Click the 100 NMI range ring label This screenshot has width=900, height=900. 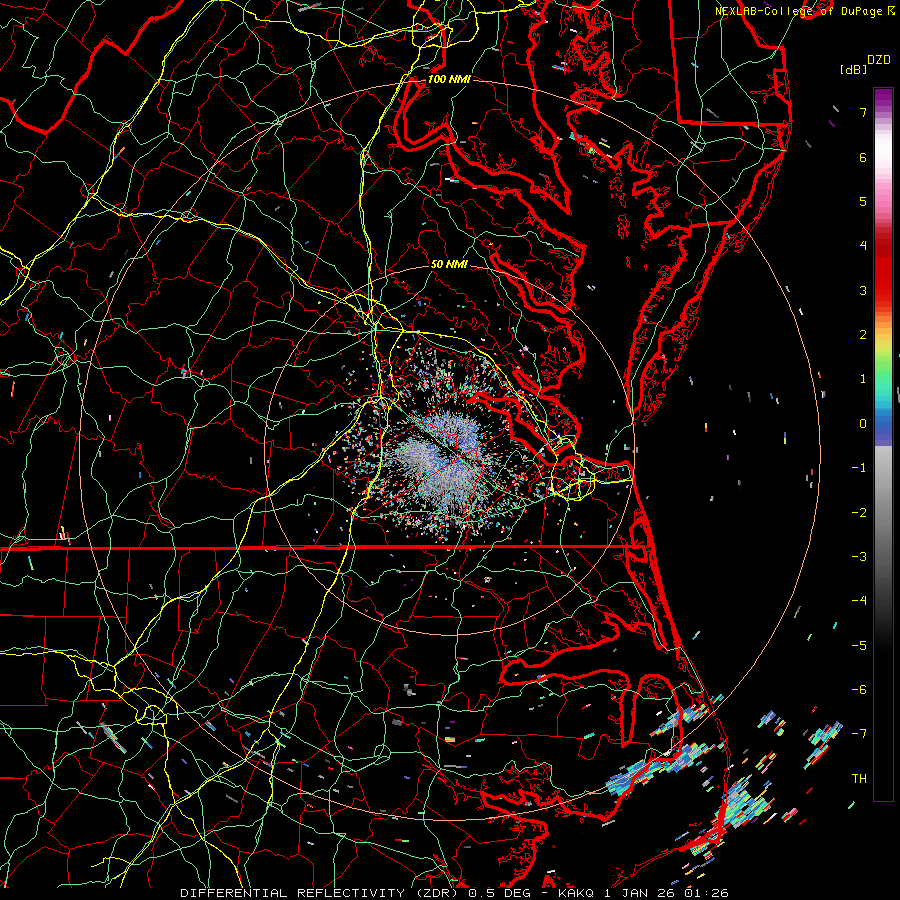pyautogui.click(x=449, y=79)
